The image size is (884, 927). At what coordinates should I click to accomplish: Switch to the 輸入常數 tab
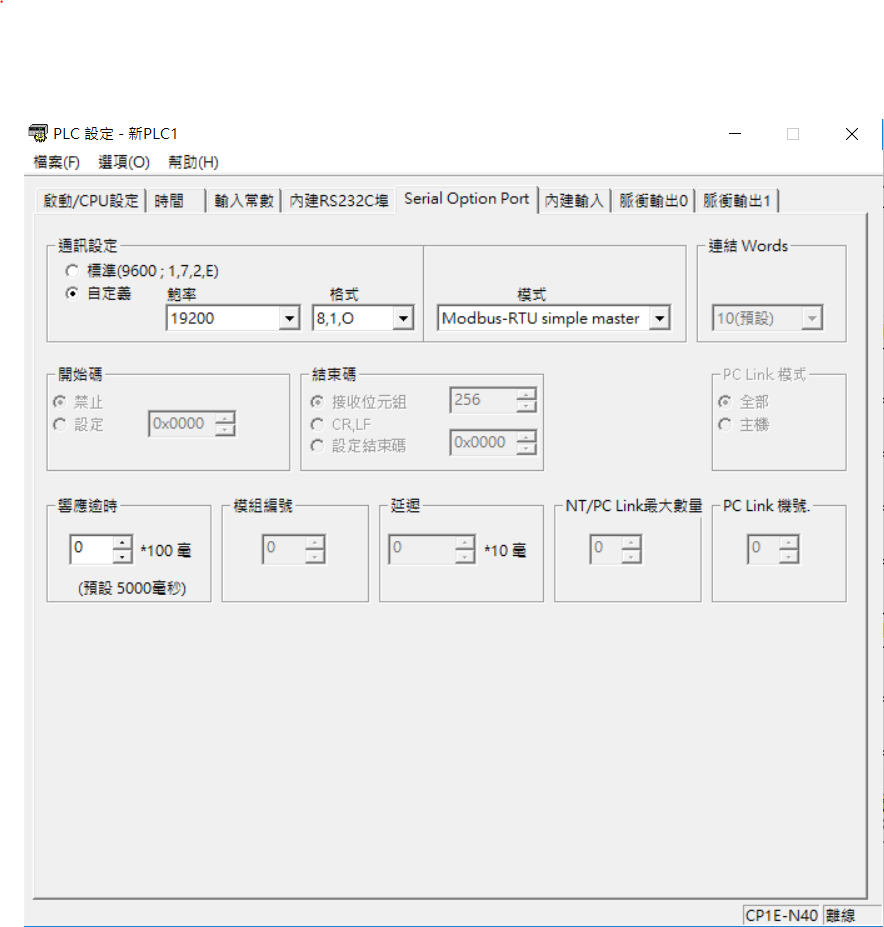(x=243, y=201)
